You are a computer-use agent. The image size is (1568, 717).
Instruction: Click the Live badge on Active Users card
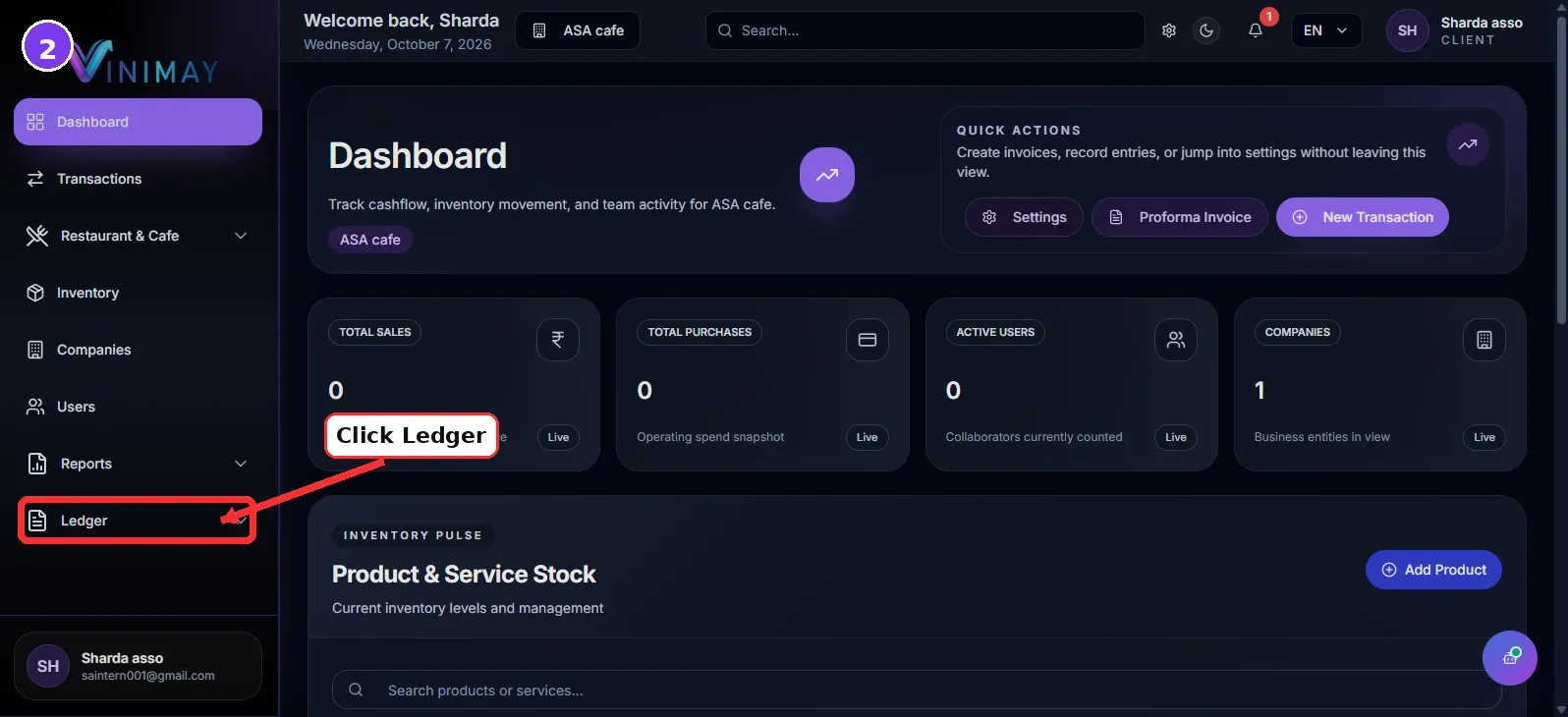tap(1176, 437)
